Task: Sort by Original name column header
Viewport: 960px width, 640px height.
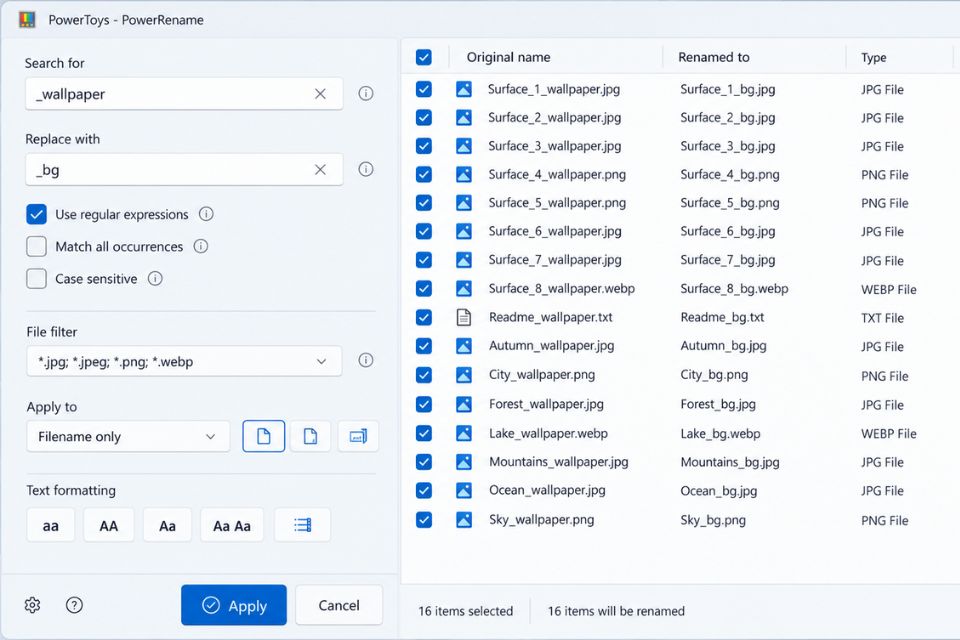Action: [508, 57]
